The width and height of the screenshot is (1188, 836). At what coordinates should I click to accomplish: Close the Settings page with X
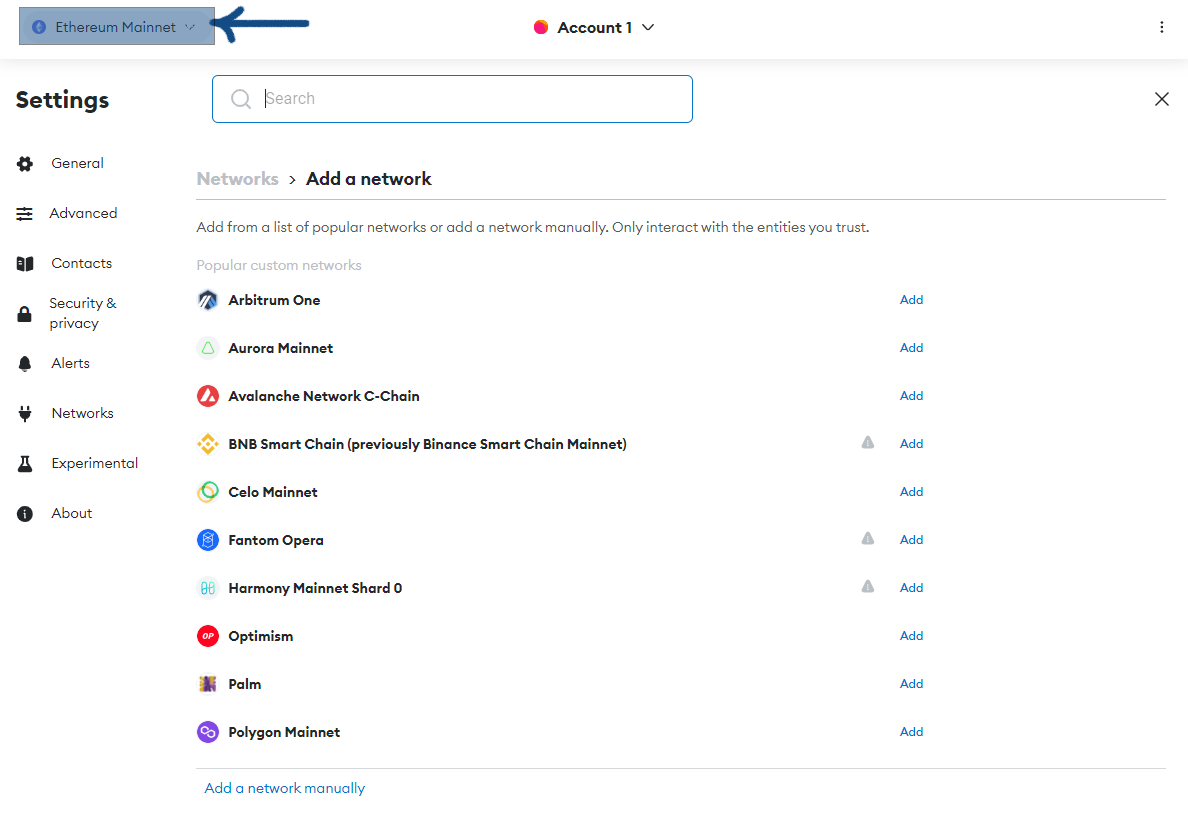point(1161,99)
